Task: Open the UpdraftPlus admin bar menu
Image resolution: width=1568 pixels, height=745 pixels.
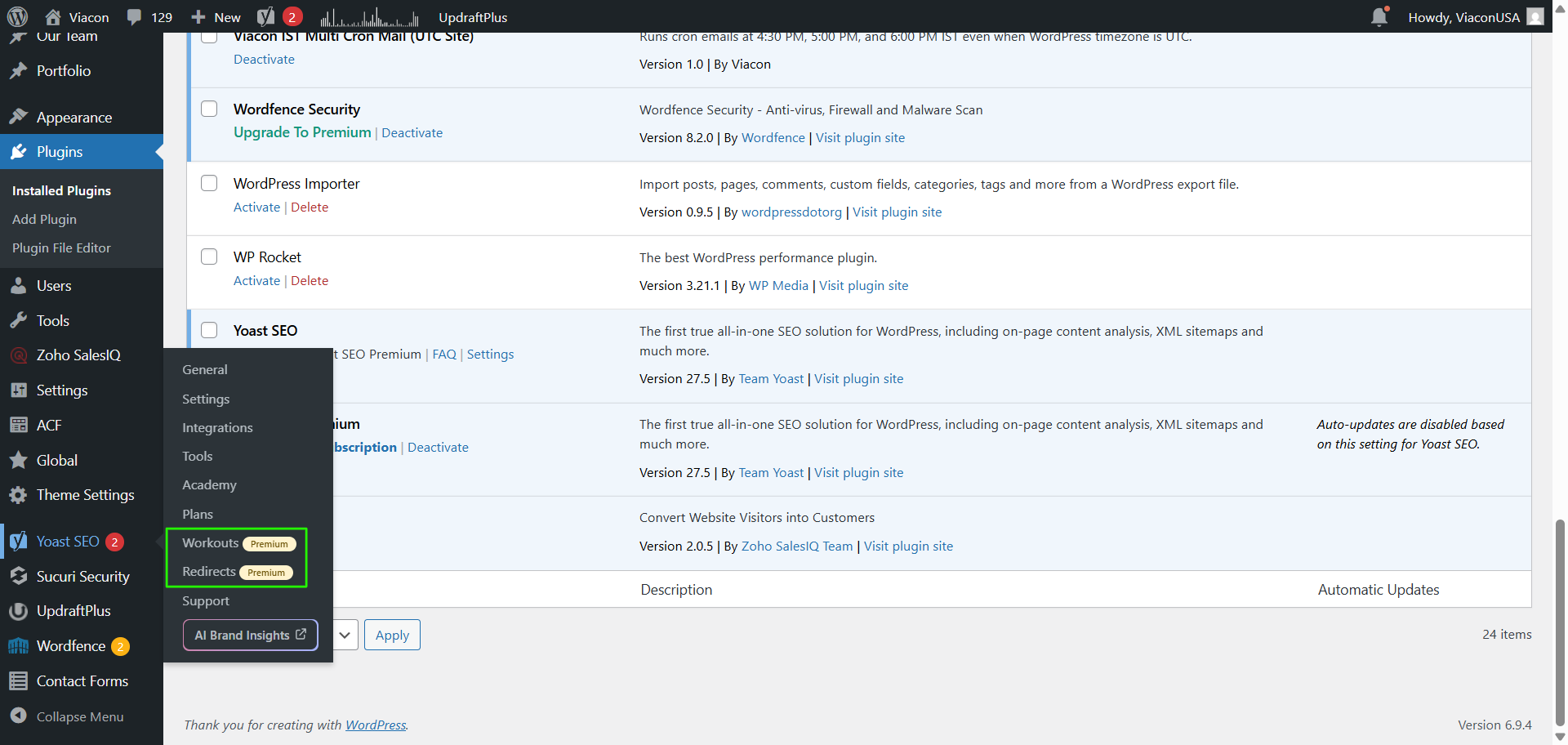Action: click(473, 16)
